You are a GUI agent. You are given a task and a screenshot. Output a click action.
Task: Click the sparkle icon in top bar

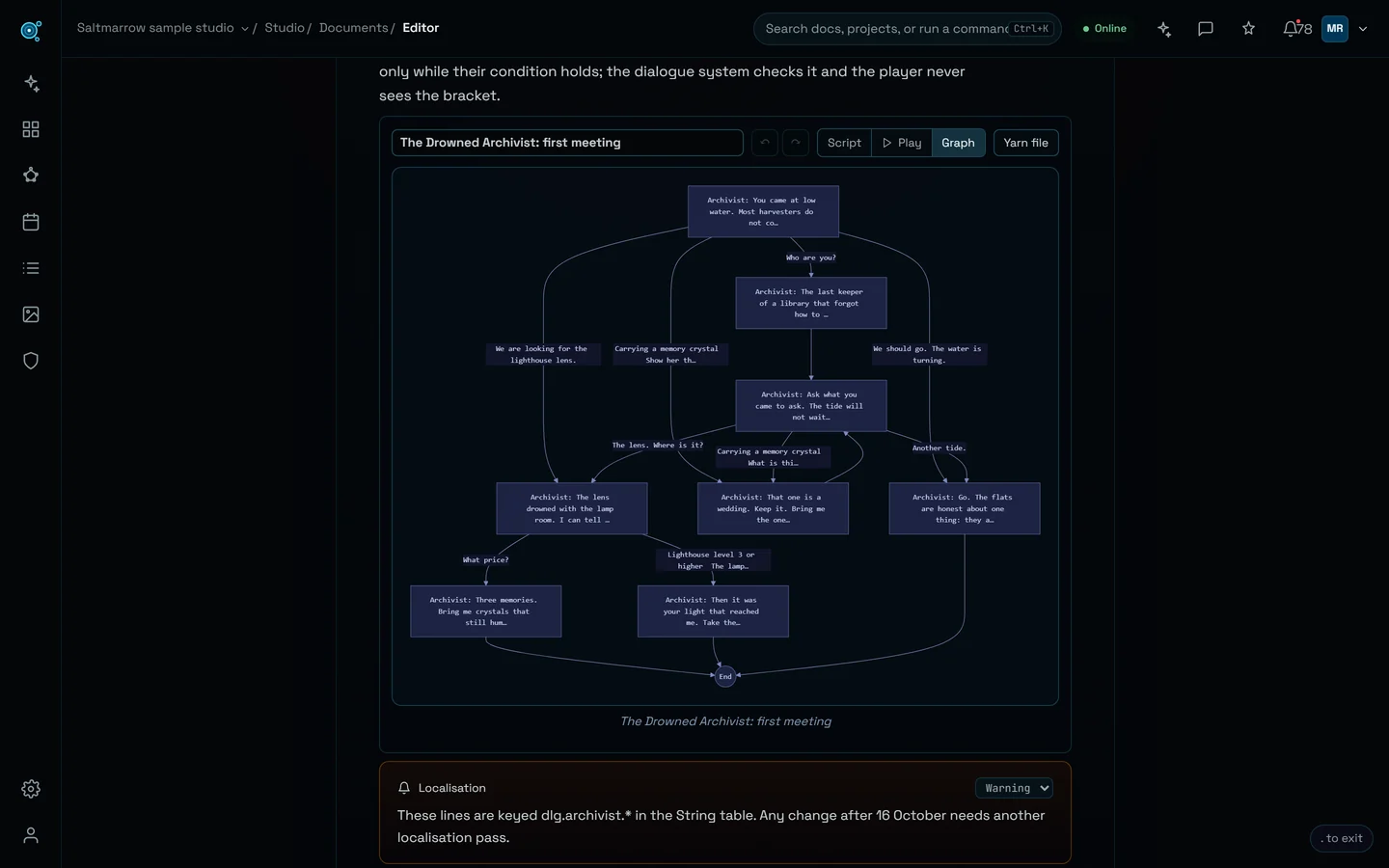point(1164,29)
